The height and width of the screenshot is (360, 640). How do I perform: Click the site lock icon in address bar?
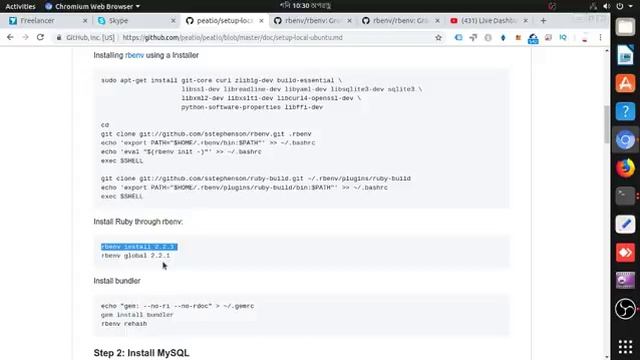59,38
